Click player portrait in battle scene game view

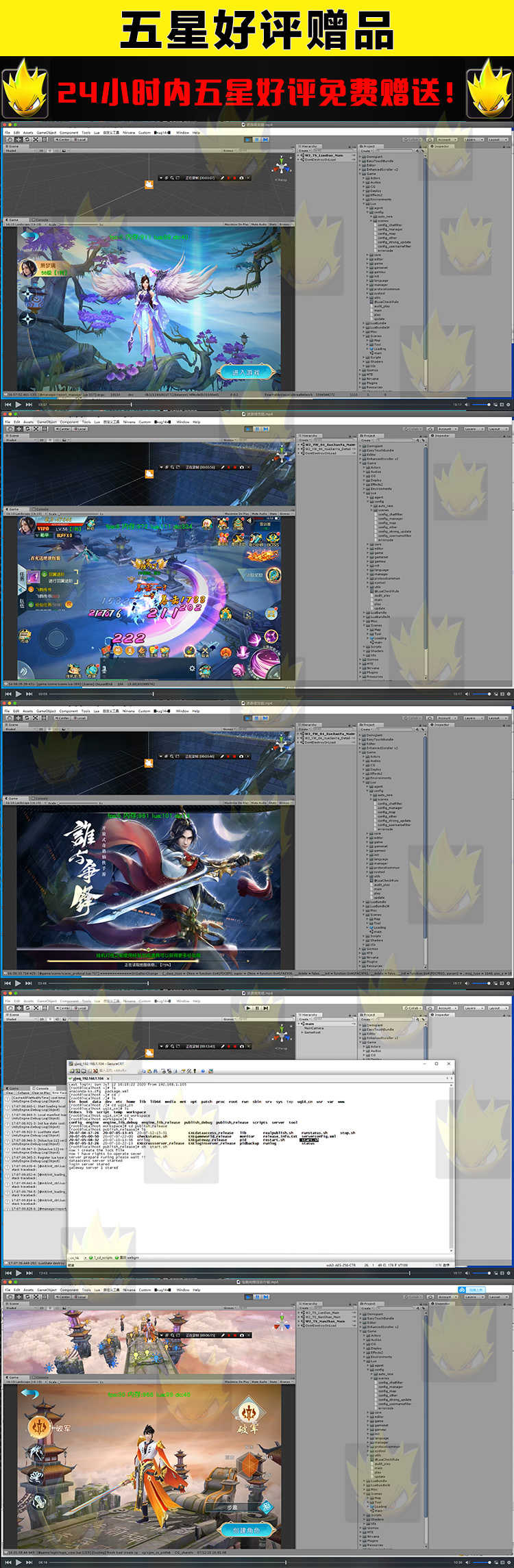pos(27,526)
